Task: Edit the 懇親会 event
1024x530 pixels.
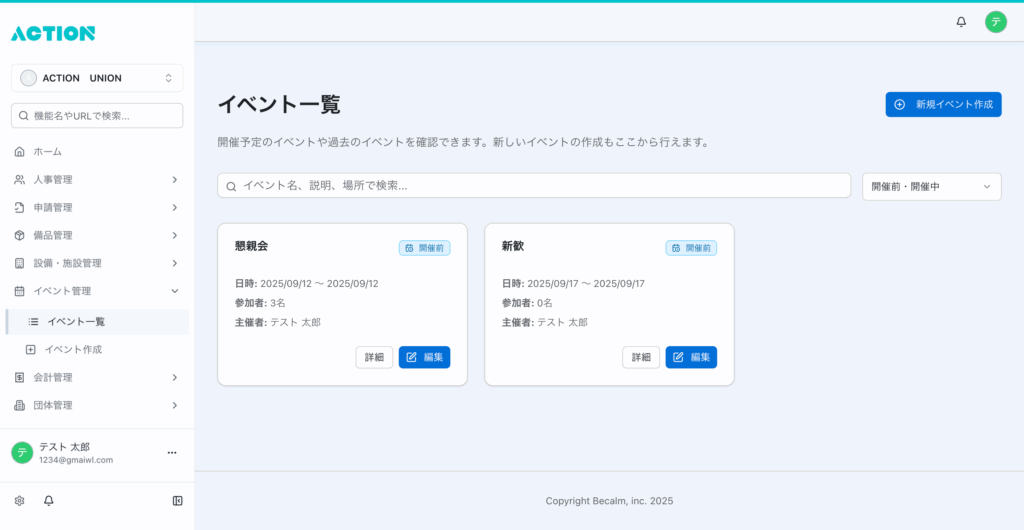Action: [424, 357]
